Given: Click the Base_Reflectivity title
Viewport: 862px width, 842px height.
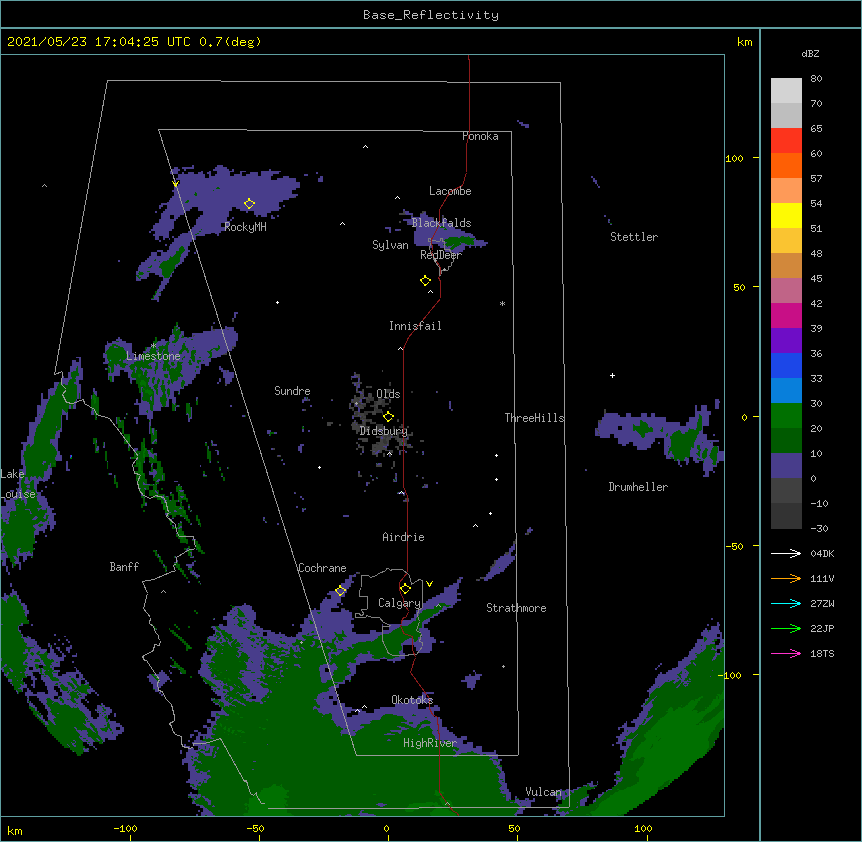Looking at the screenshot, I should (431, 15).
